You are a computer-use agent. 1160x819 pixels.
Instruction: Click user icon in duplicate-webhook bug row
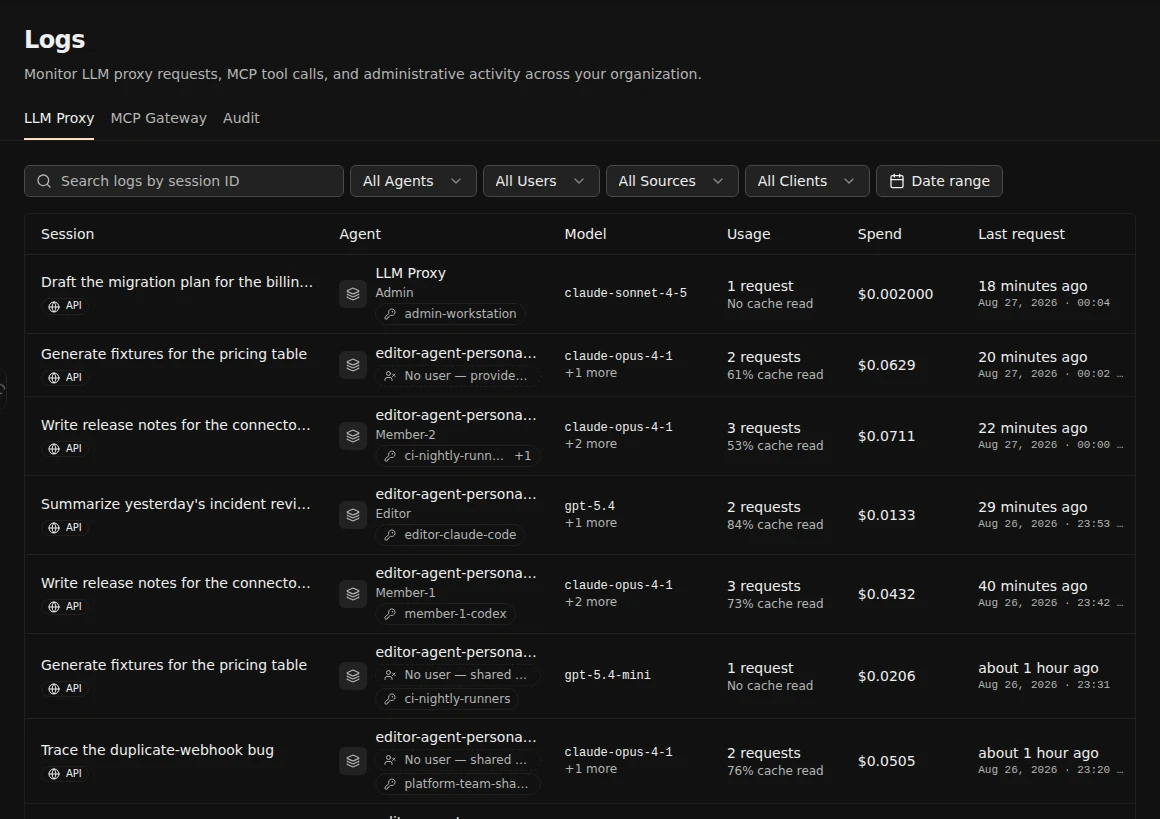point(390,761)
